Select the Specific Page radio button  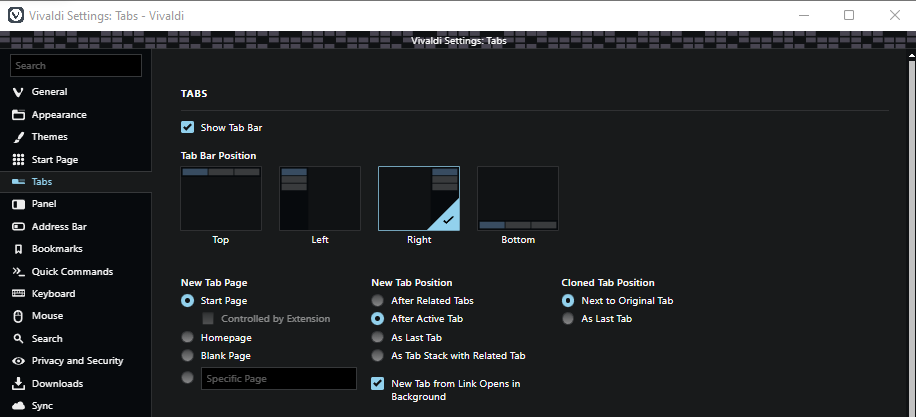coord(188,378)
